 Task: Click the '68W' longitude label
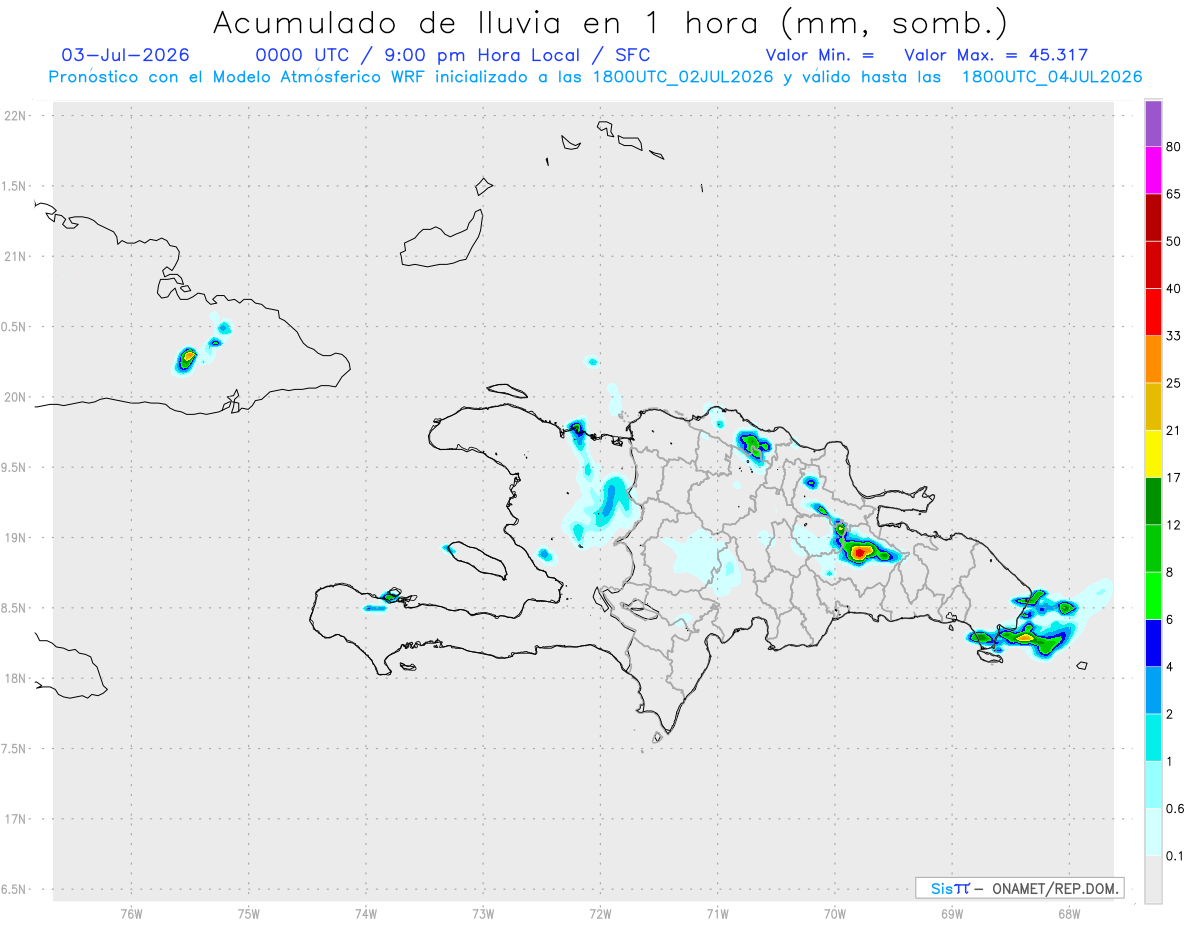(1068, 914)
